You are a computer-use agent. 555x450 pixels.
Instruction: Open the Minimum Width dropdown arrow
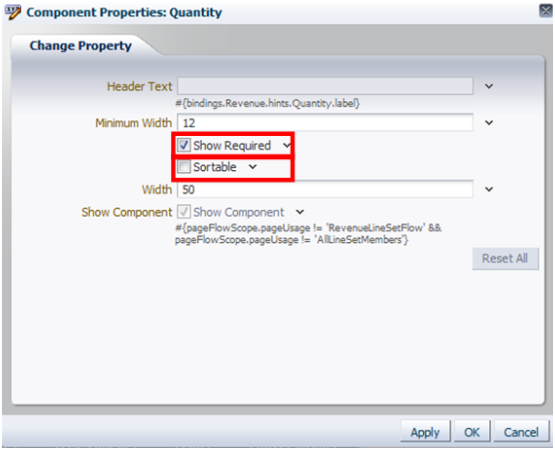click(x=489, y=123)
